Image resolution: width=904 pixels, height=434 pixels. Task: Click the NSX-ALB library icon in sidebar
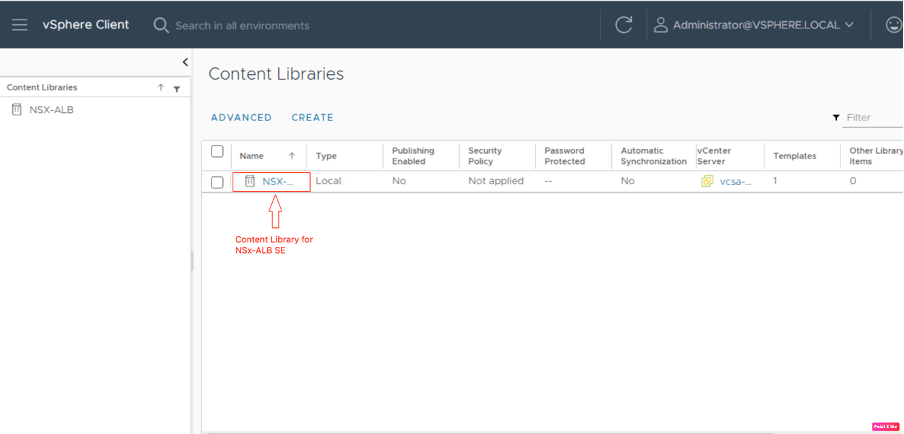point(16,110)
